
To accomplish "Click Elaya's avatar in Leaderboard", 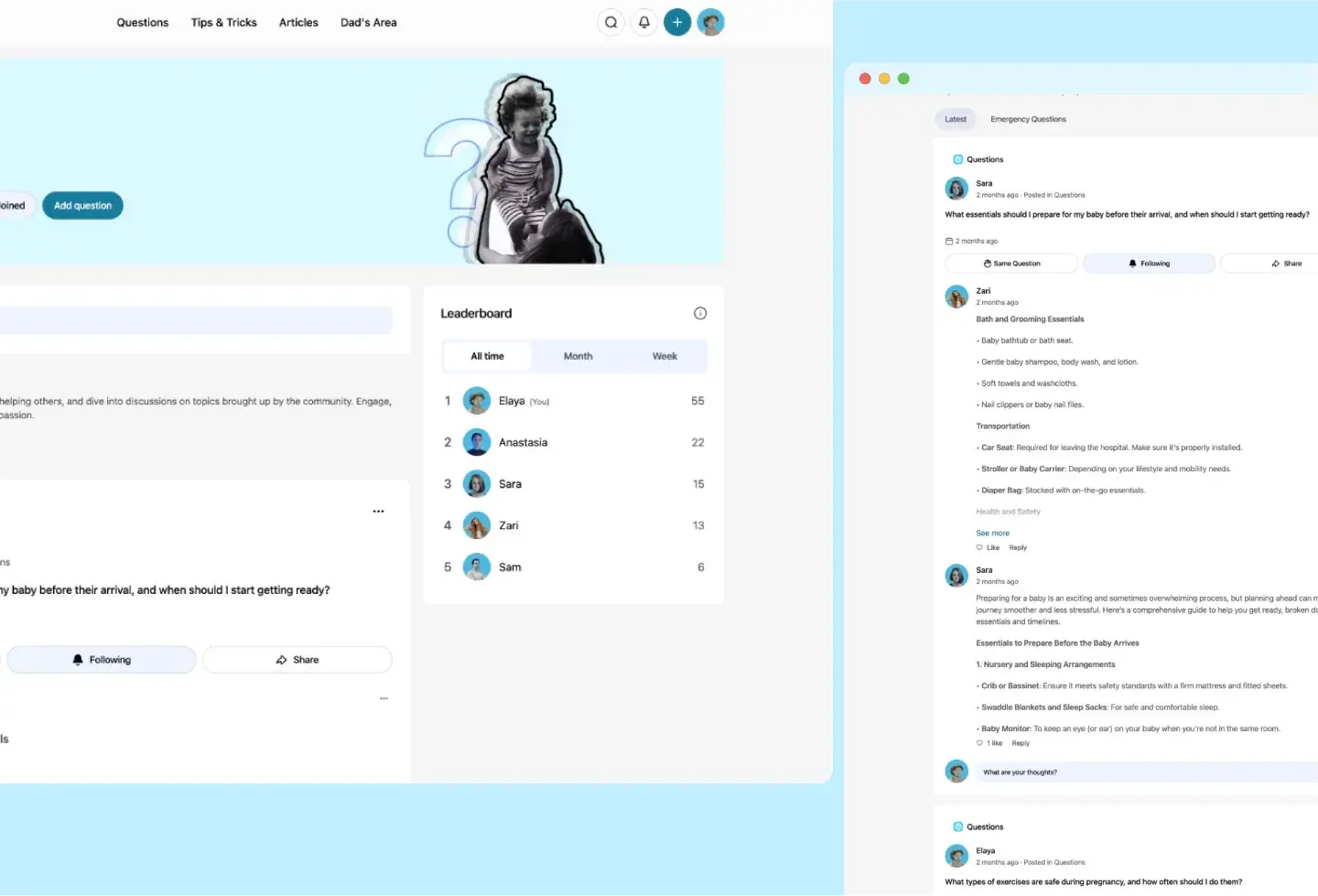I will (x=477, y=401).
